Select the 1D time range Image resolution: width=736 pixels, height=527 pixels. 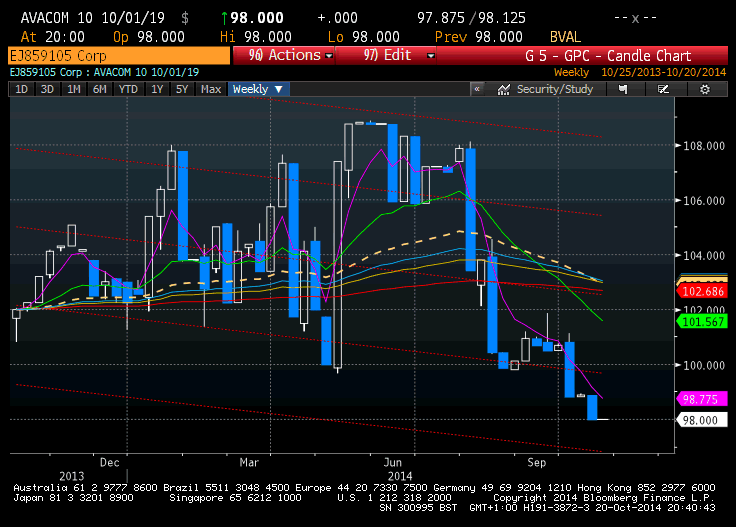(x=22, y=89)
